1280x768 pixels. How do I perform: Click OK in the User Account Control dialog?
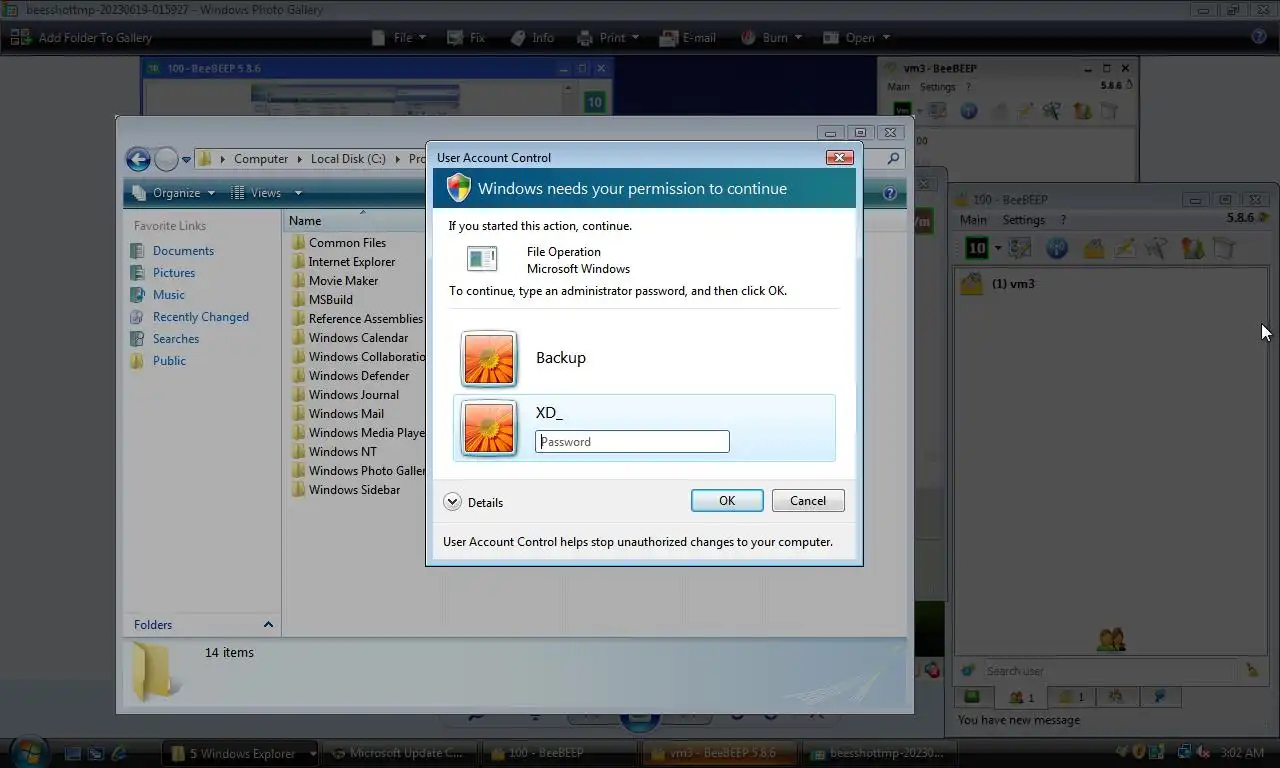pos(727,501)
